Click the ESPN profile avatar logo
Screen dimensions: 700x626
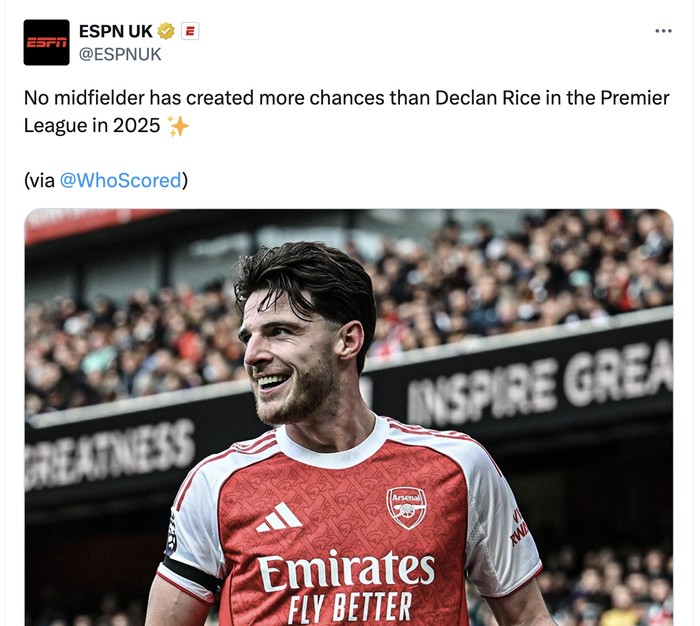(x=46, y=42)
